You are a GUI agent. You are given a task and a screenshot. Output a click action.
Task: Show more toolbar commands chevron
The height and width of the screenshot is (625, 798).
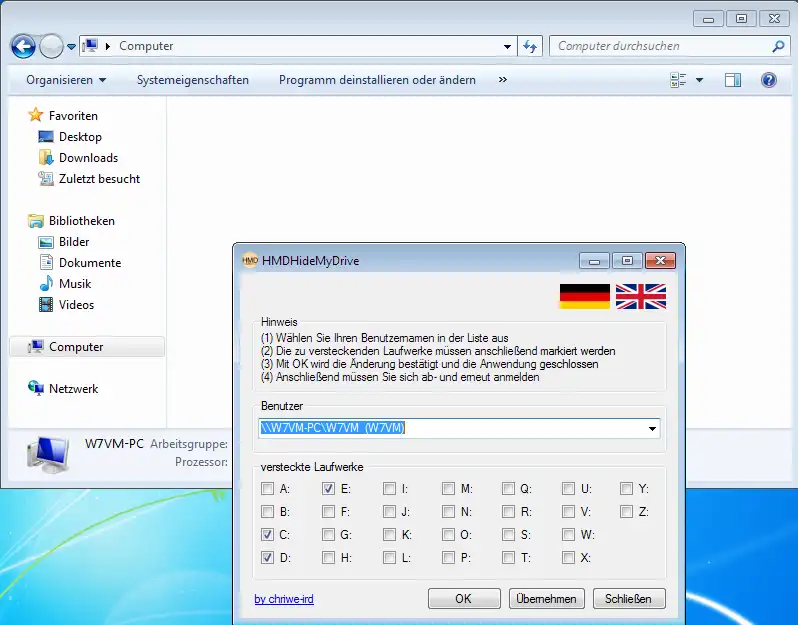[x=503, y=79]
